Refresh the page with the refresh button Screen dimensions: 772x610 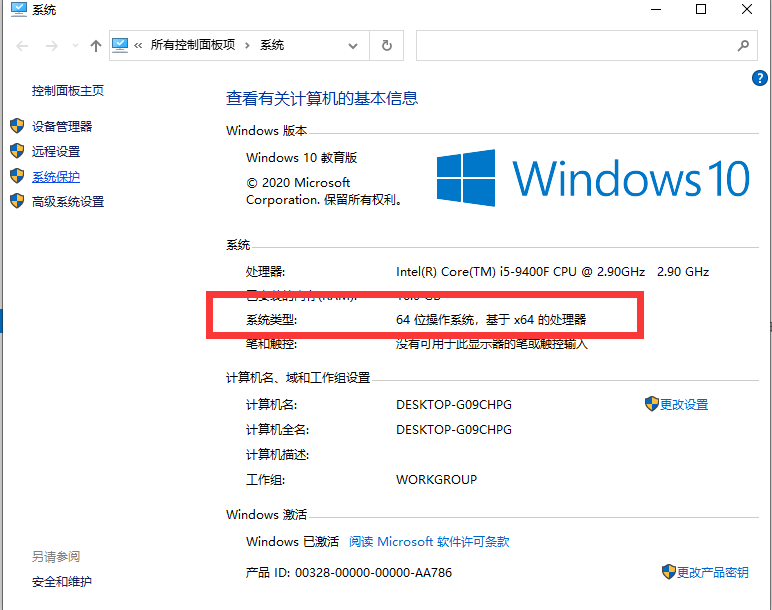[x=387, y=45]
